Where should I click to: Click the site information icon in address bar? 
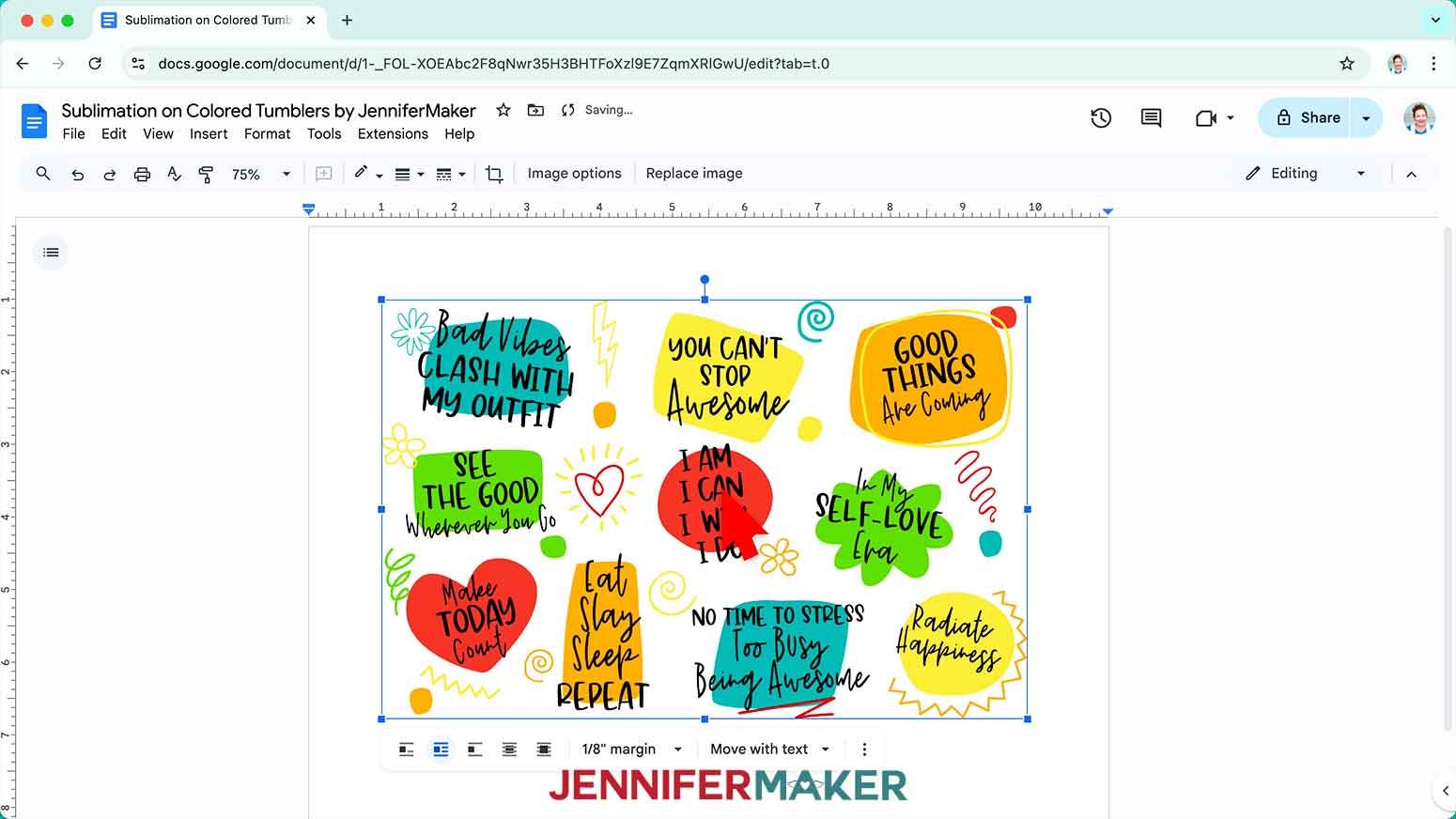[x=138, y=64]
